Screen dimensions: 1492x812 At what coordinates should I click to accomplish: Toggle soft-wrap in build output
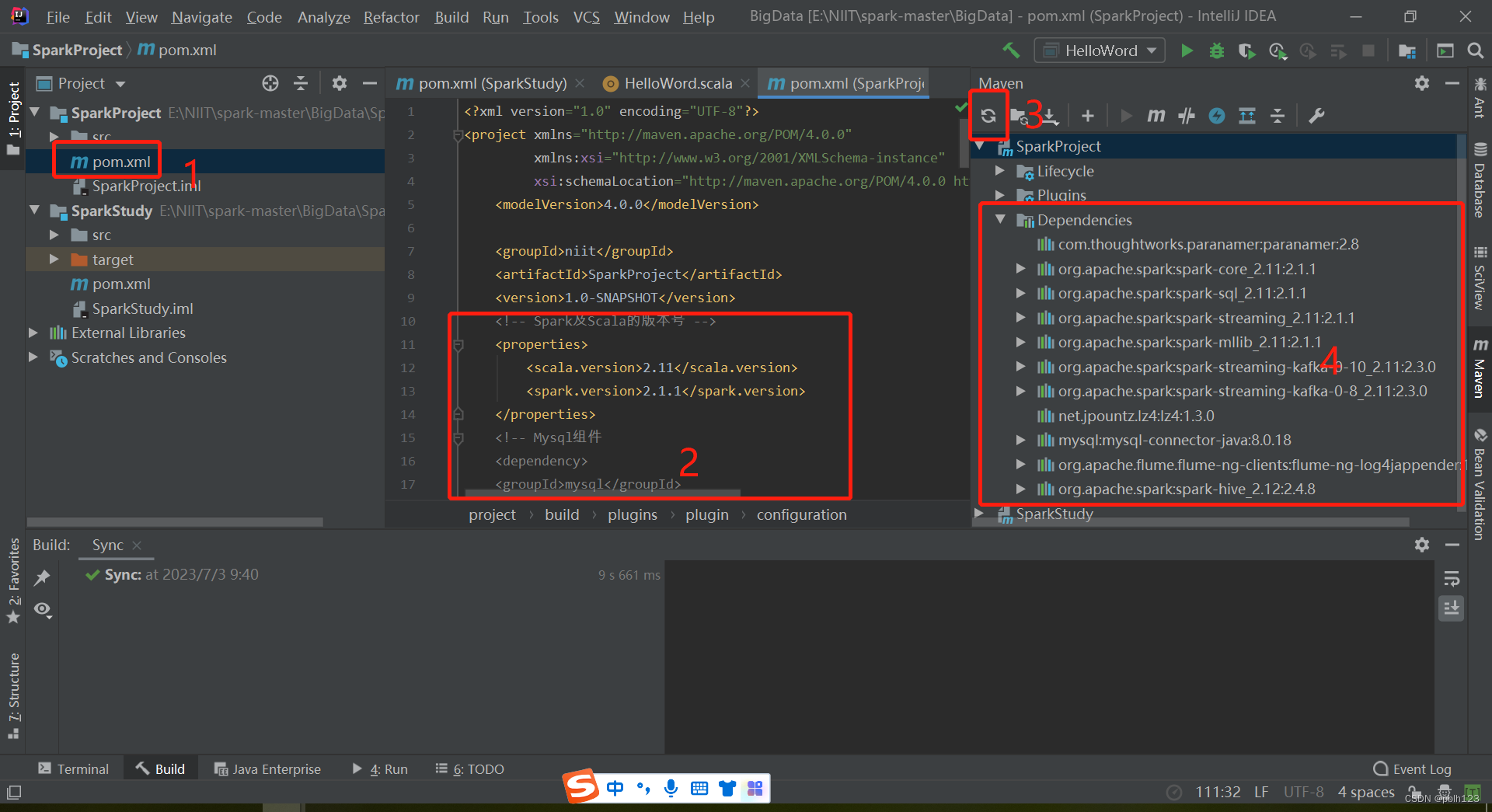[x=1452, y=578]
